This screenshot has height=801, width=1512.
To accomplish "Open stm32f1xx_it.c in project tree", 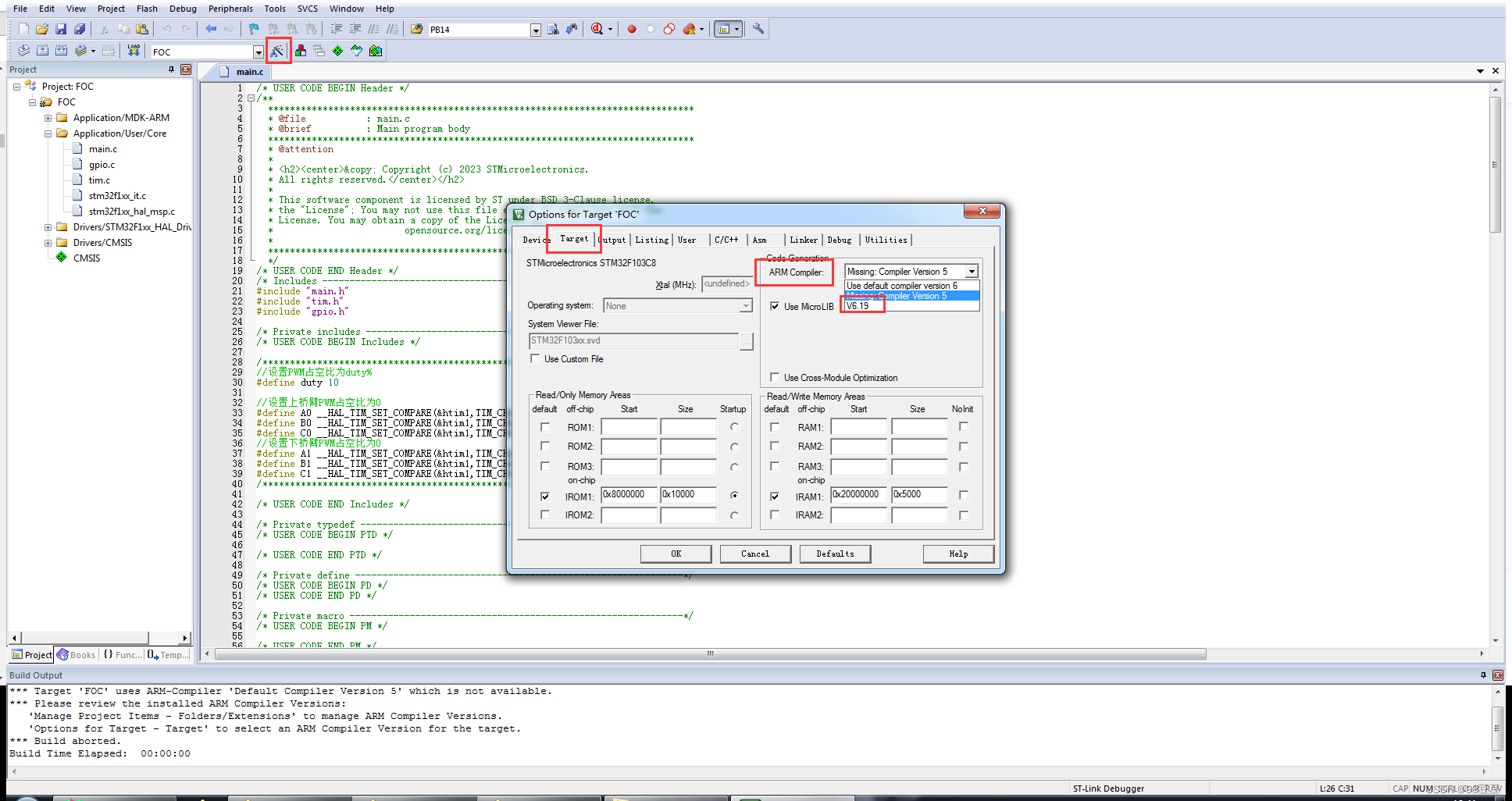I will [x=117, y=196].
